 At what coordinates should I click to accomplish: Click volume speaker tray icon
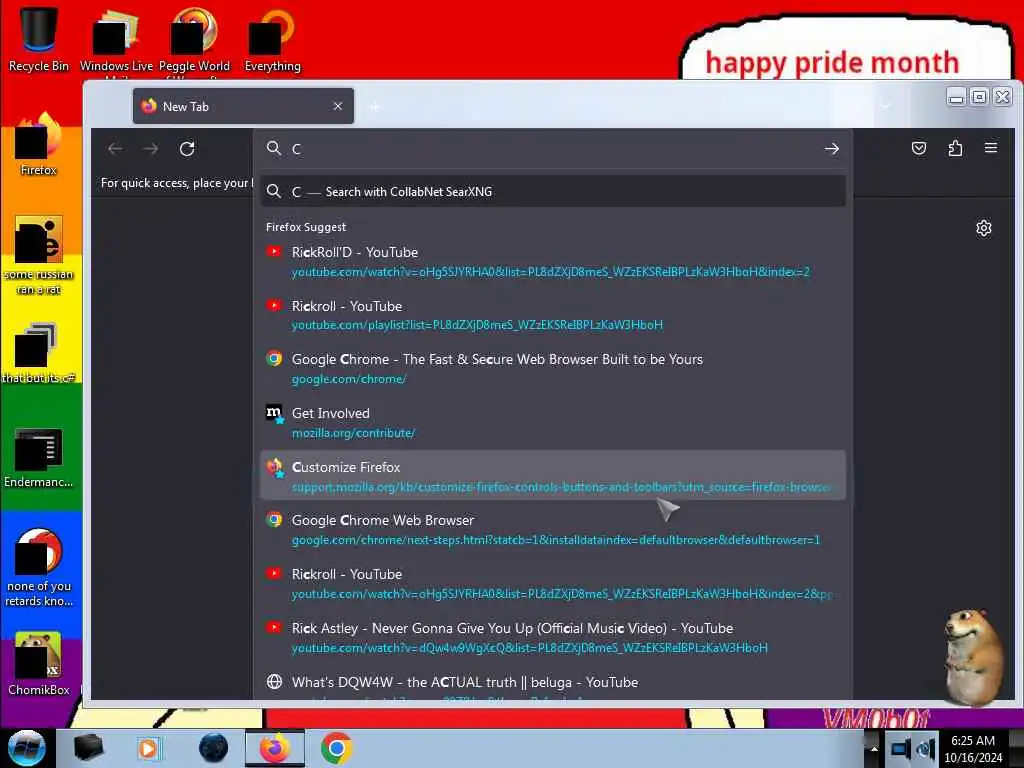(925, 748)
